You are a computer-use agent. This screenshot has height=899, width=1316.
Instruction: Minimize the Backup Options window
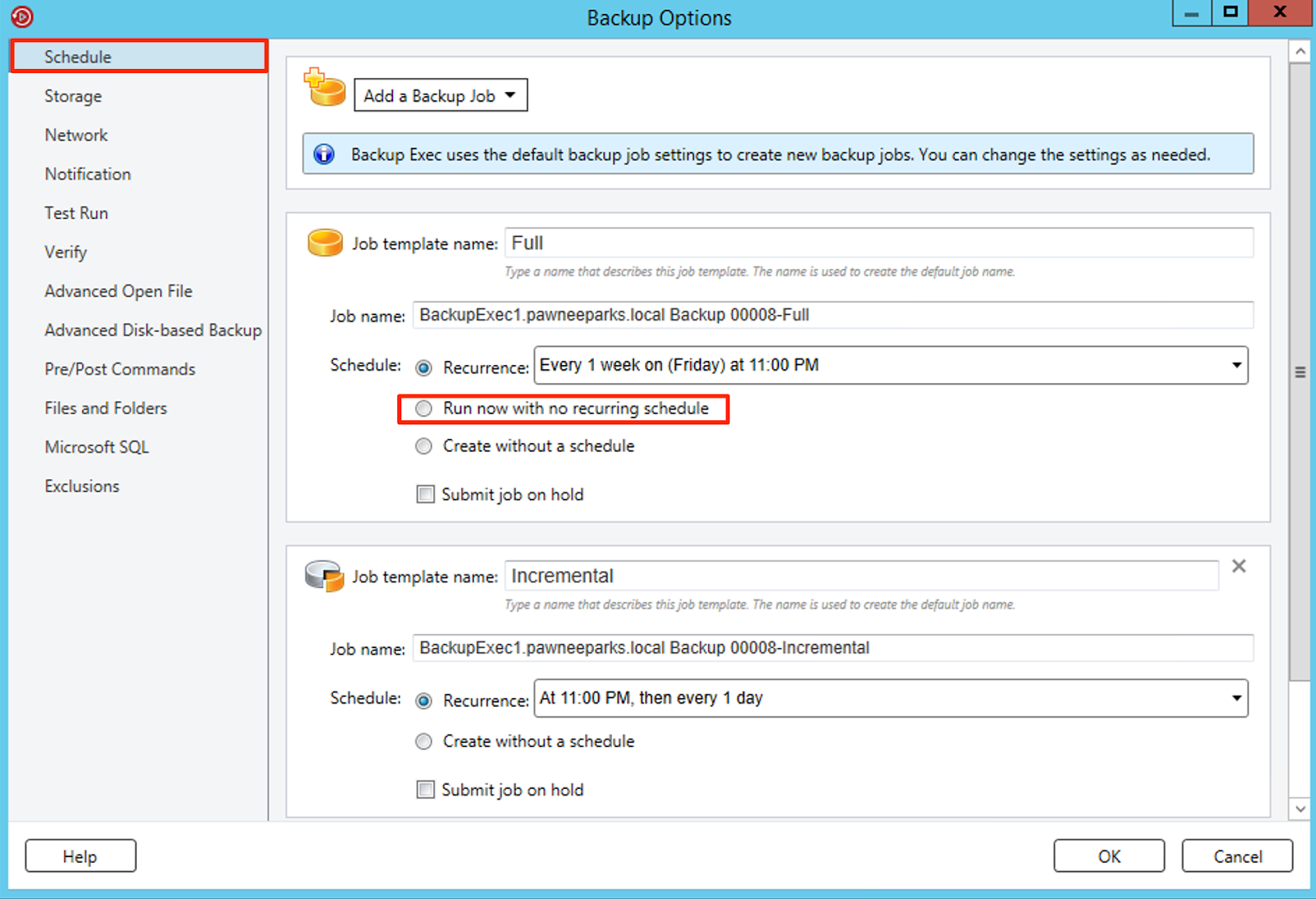(1191, 12)
